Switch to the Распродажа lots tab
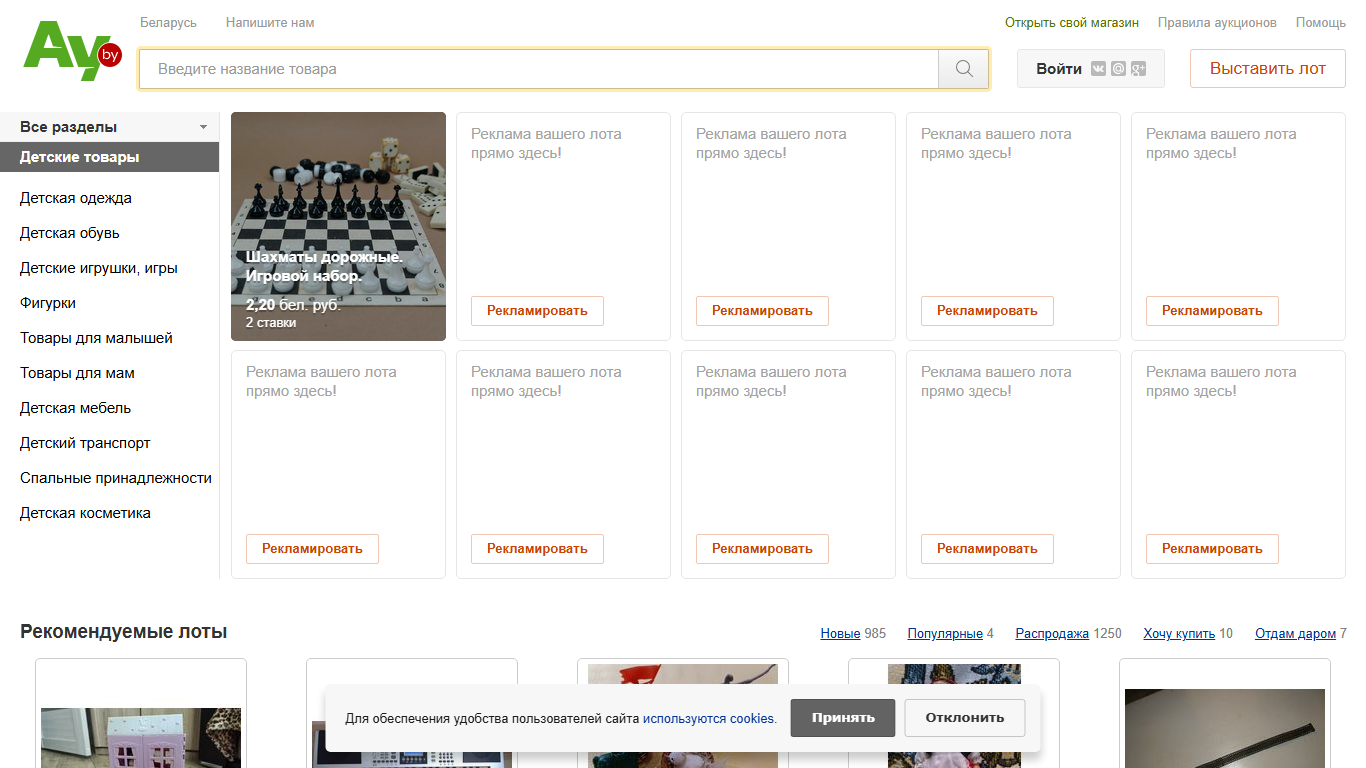 pyautogui.click(x=1052, y=633)
